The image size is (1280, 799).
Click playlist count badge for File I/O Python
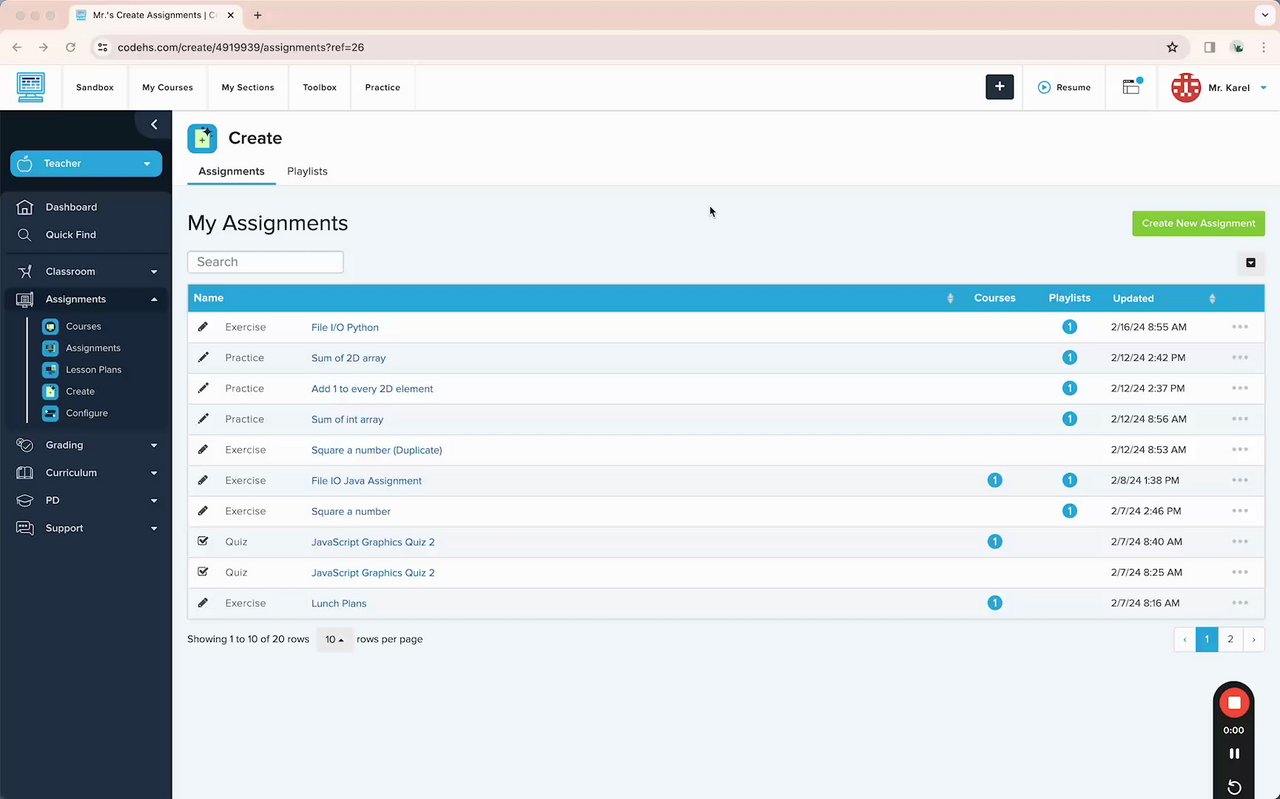point(1070,327)
